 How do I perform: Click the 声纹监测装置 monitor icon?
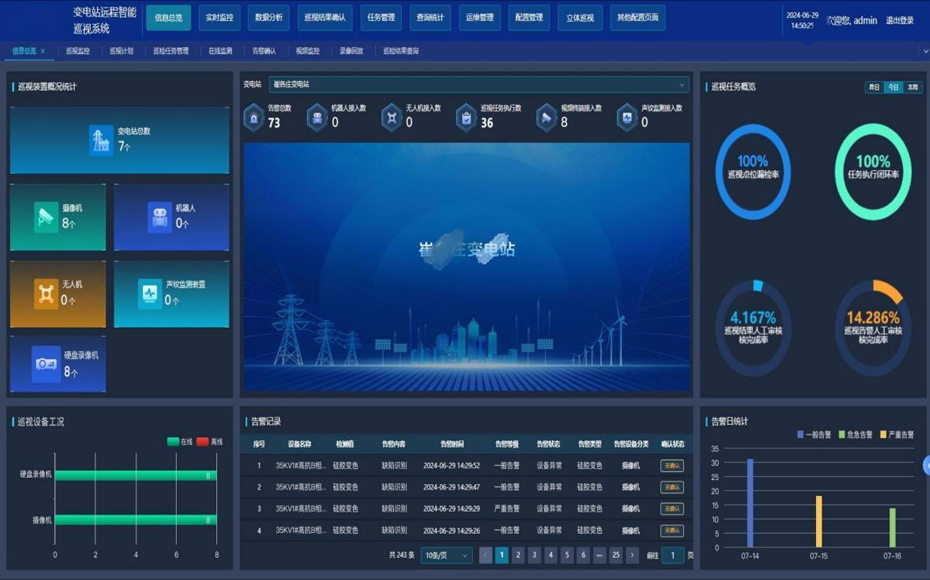150,293
